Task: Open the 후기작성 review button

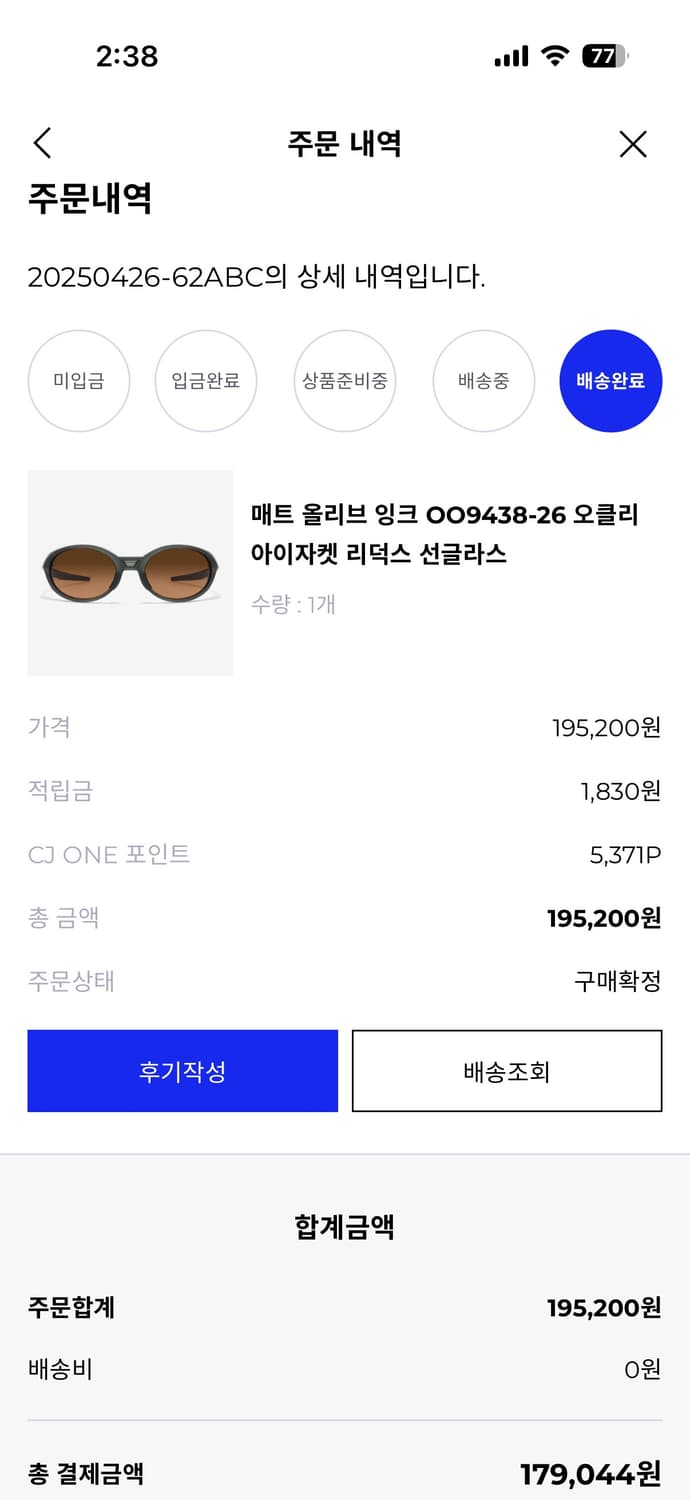Action: pos(183,1070)
